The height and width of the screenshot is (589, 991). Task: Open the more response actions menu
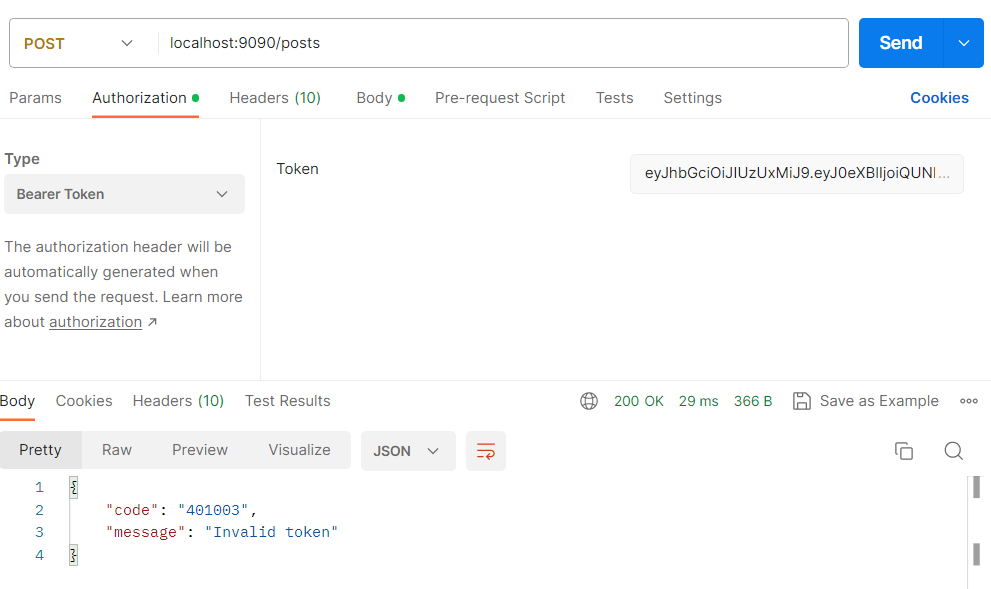[968, 400]
